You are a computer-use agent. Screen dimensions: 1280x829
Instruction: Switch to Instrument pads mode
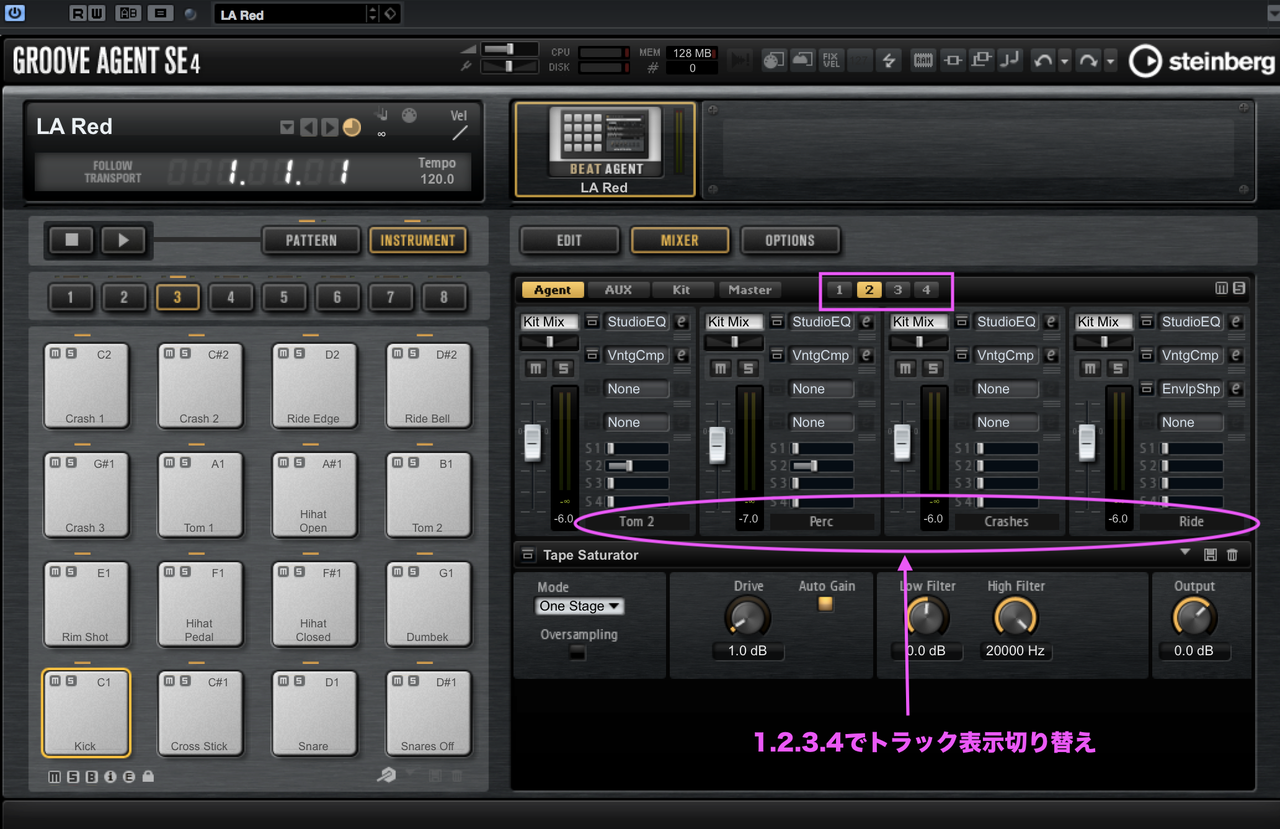click(417, 240)
